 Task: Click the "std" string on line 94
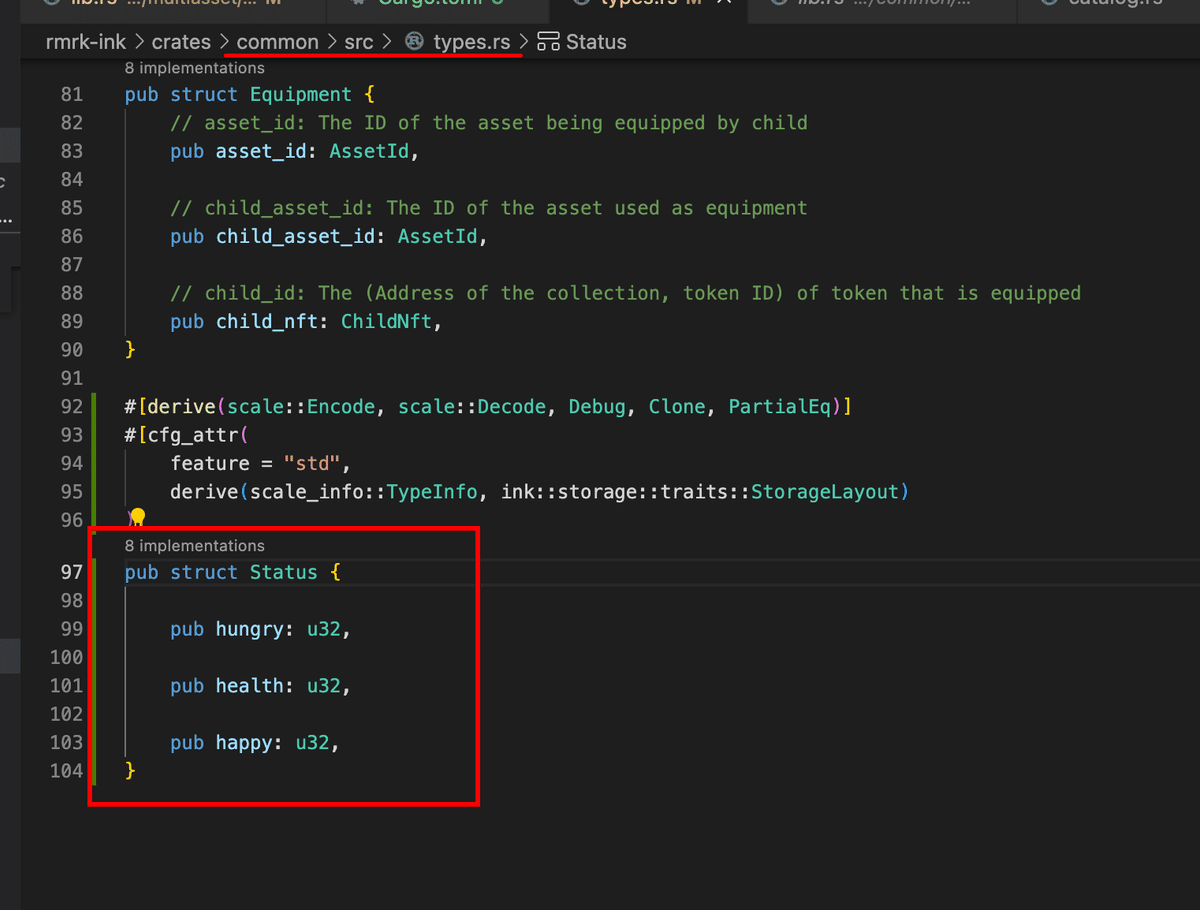tap(312, 464)
